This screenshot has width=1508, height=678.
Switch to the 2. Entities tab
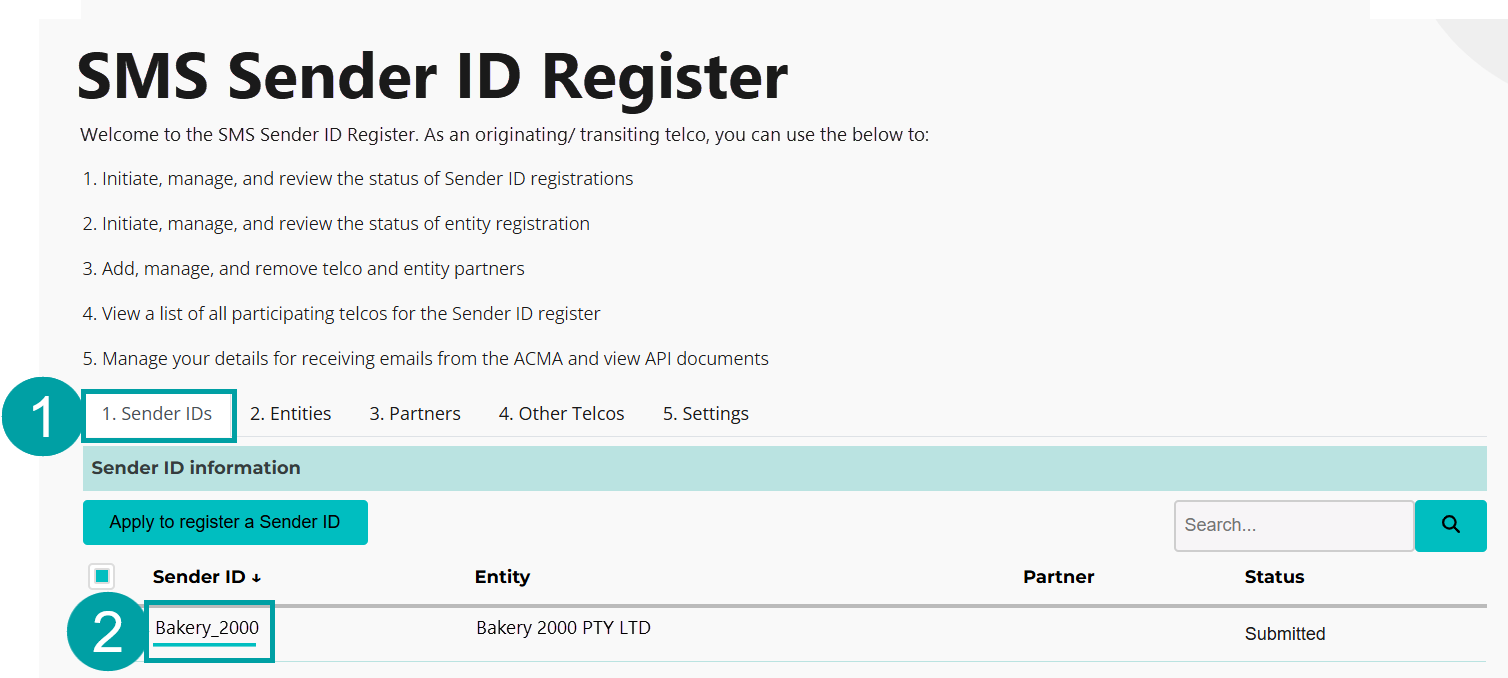click(290, 413)
